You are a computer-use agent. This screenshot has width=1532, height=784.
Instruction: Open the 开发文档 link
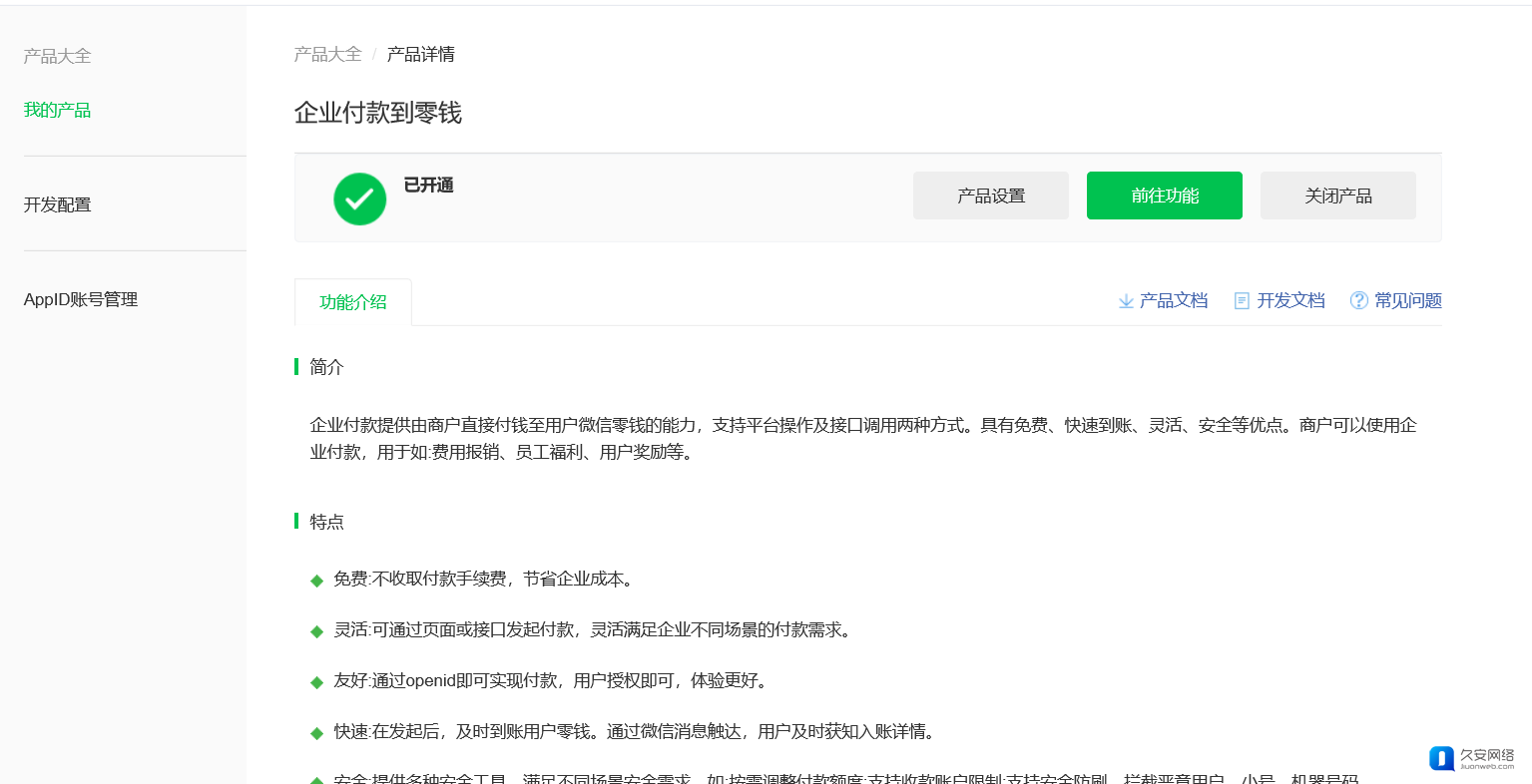click(x=1290, y=300)
